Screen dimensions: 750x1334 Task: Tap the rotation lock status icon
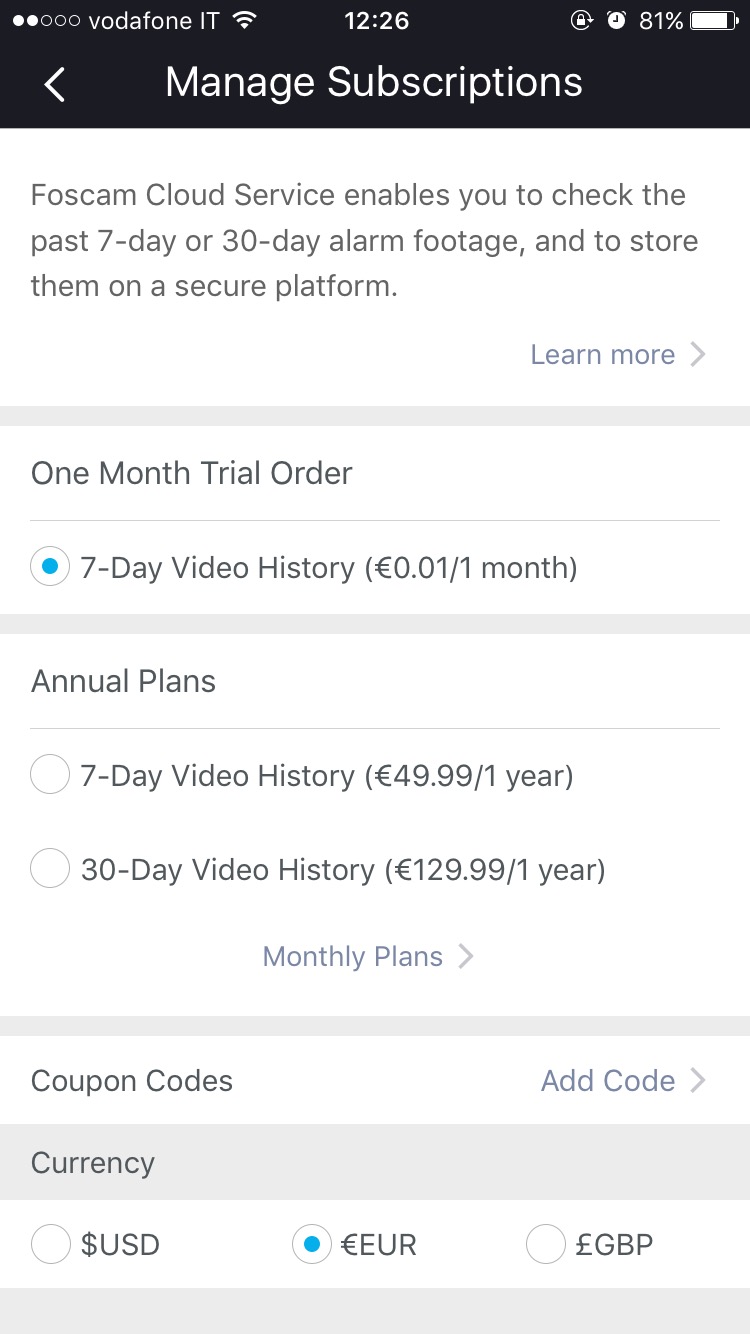pos(581,21)
